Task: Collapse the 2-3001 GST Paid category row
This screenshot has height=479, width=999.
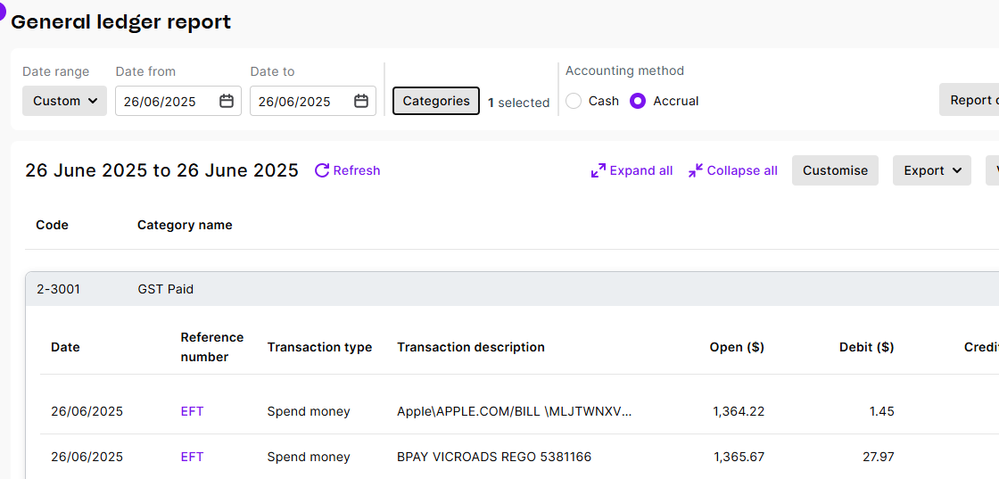Action: pyautogui.click(x=500, y=289)
